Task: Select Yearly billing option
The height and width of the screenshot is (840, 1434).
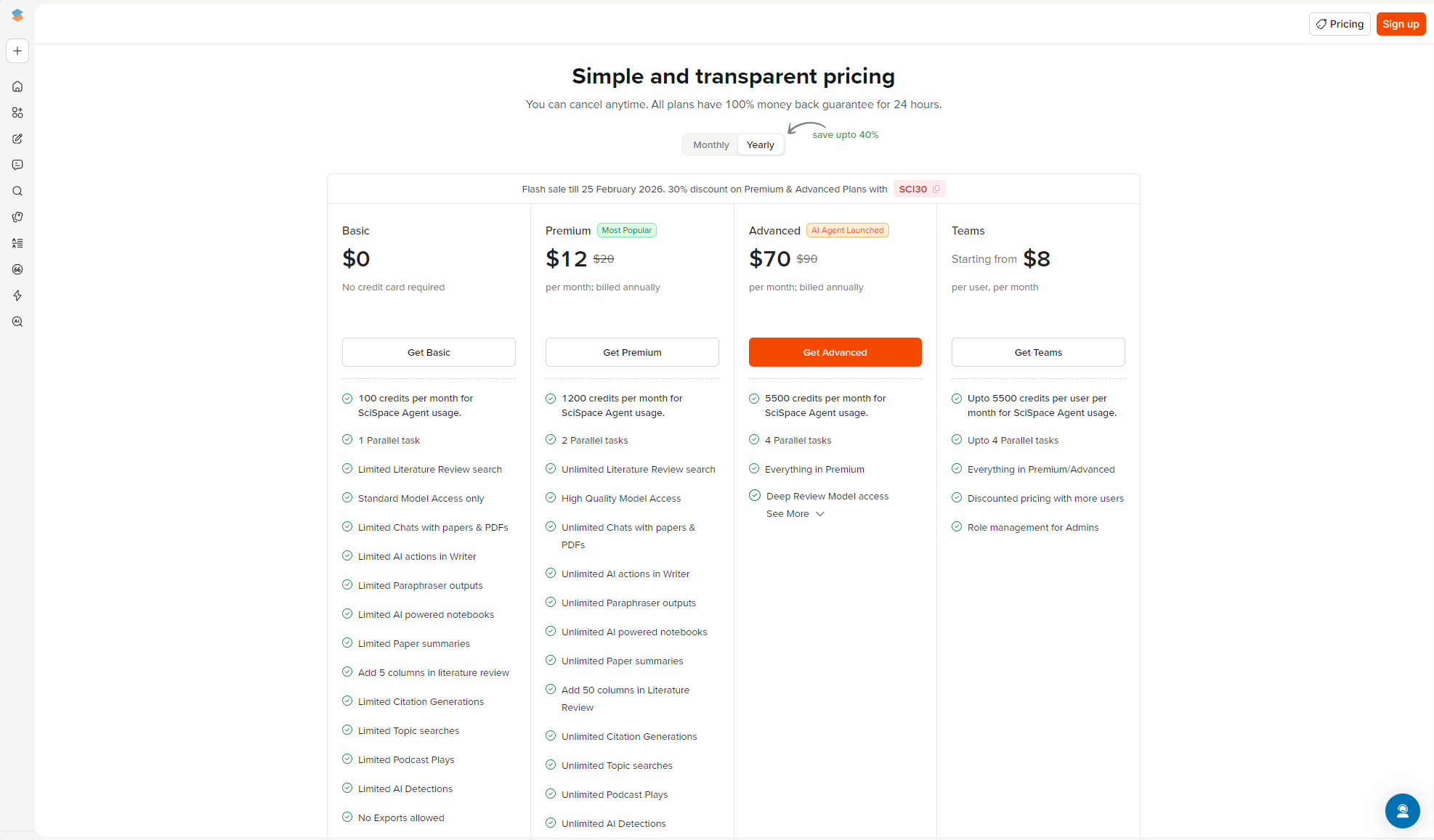Action: (760, 144)
